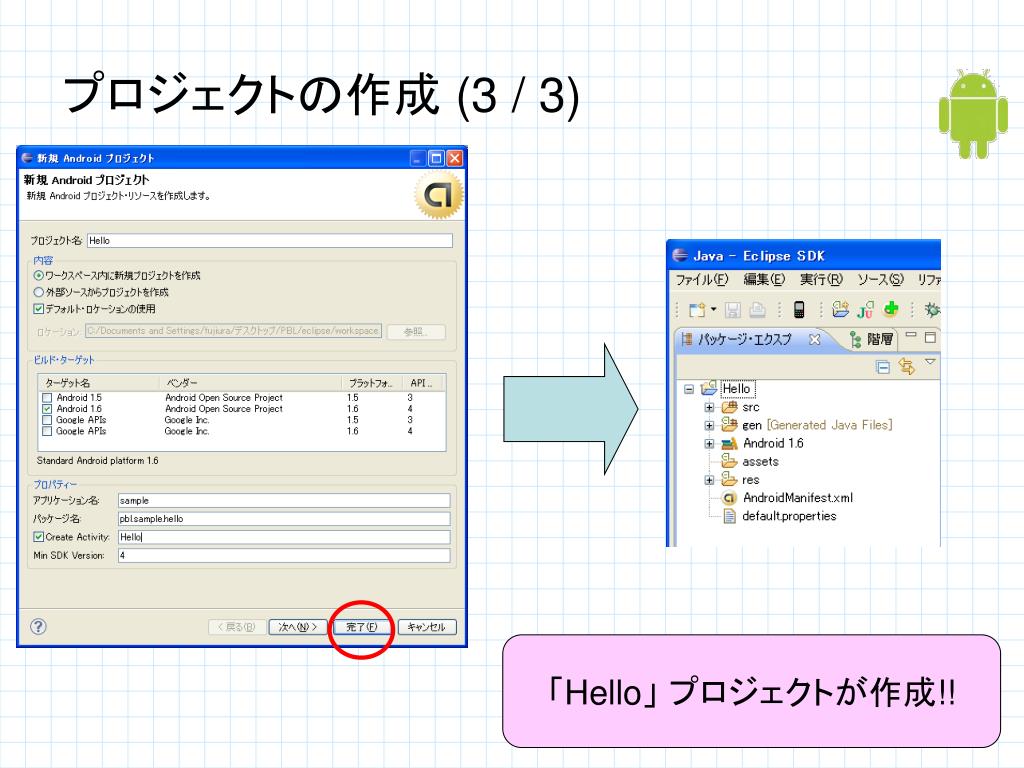
Task: Expand the src folder node
Action: pyautogui.click(x=709, y=407)
